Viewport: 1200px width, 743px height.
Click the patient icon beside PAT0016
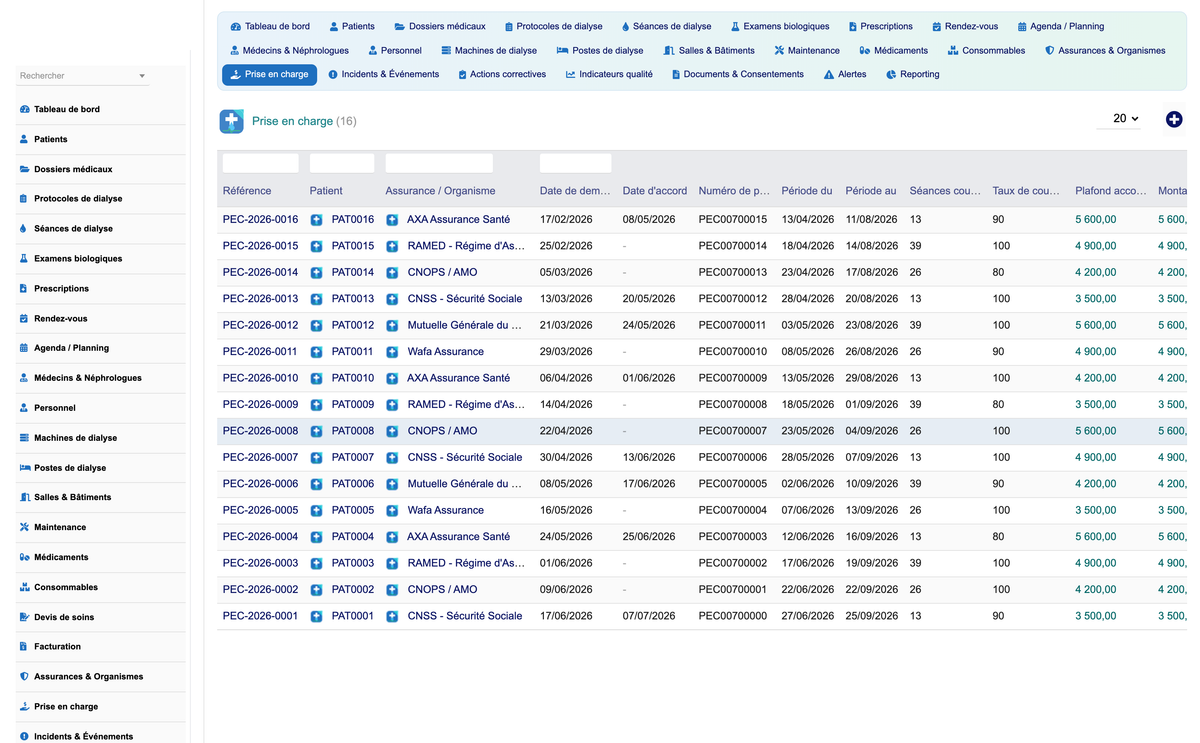[x=316, y=220]
